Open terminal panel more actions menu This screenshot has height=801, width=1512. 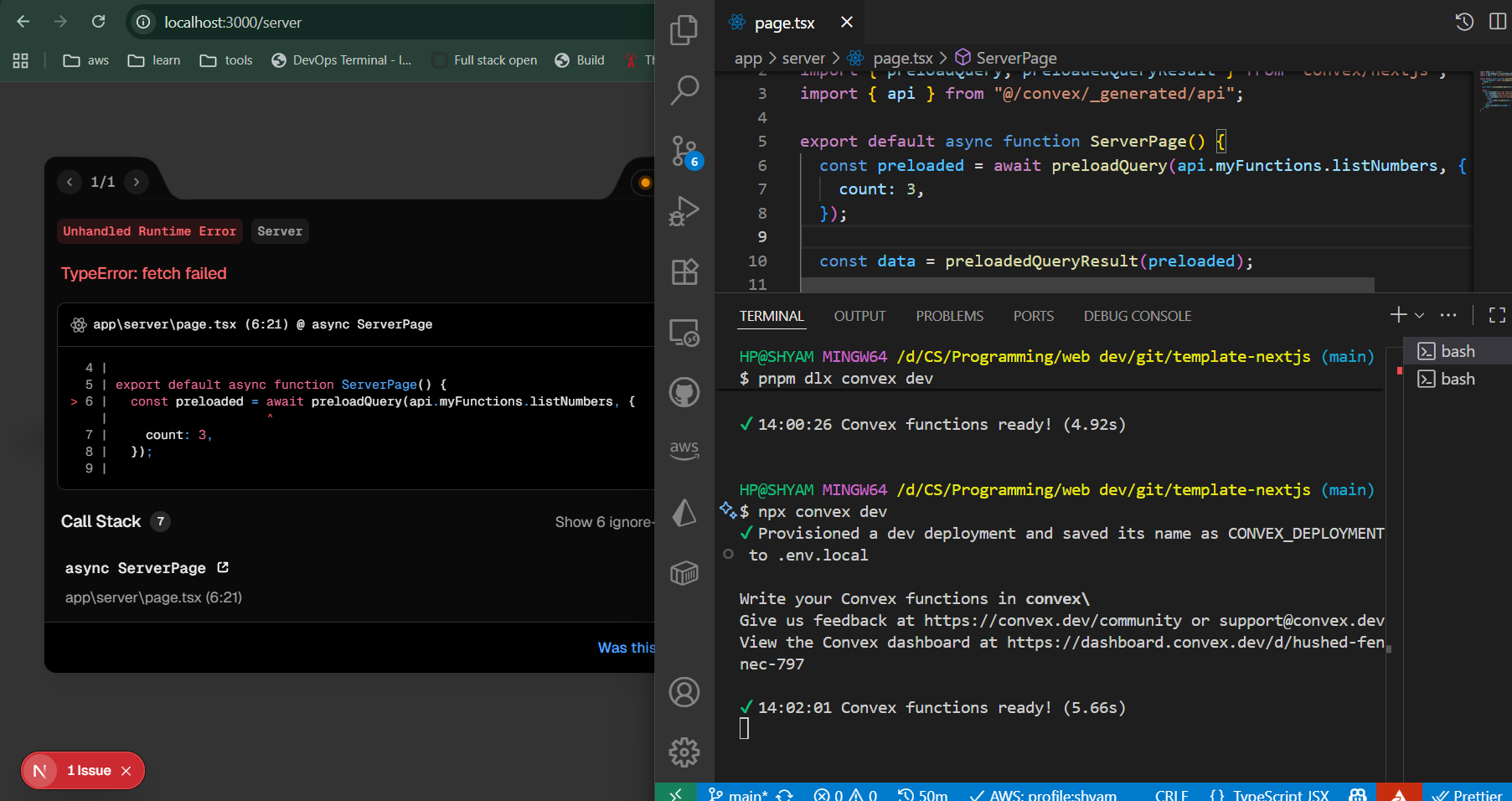pos(1448,315)
